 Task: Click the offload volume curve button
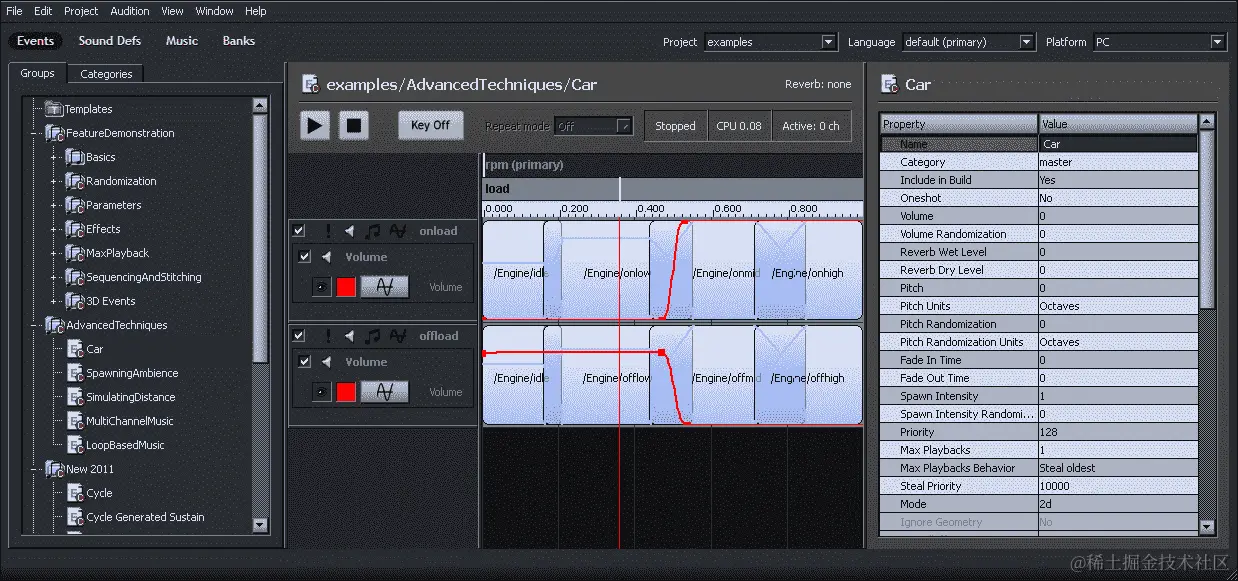click(385, 392)
